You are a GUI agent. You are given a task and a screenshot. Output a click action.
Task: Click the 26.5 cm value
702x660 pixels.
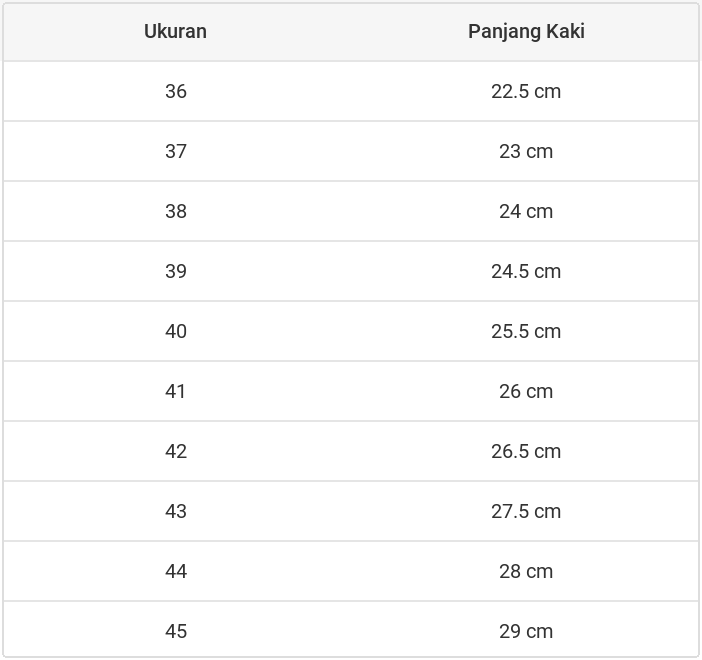pos(526,451)
